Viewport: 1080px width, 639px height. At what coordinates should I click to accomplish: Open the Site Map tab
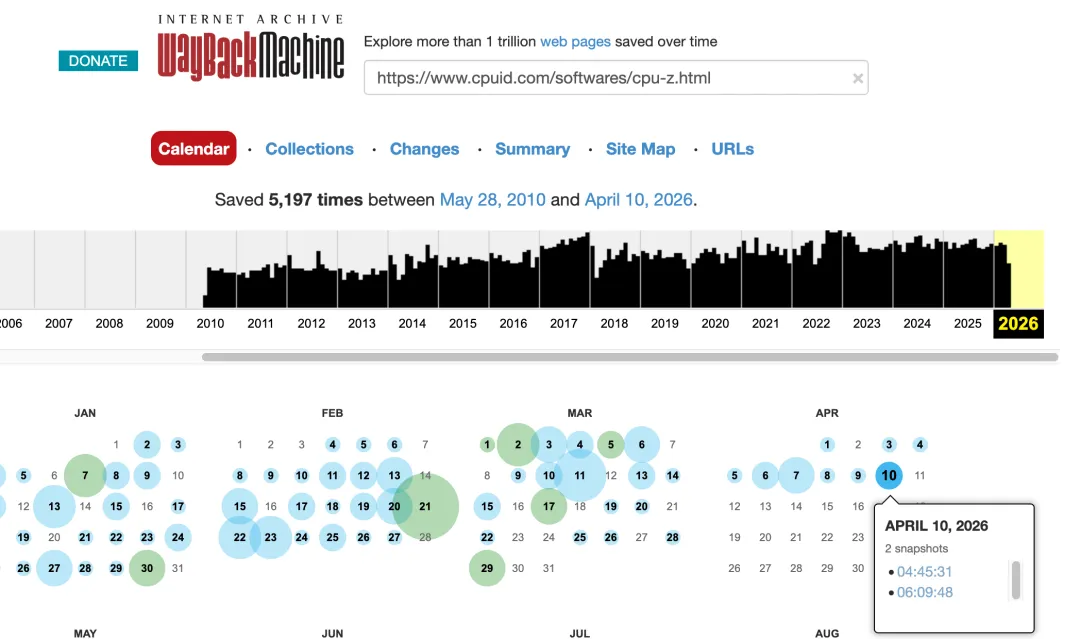tap(641, 149)
